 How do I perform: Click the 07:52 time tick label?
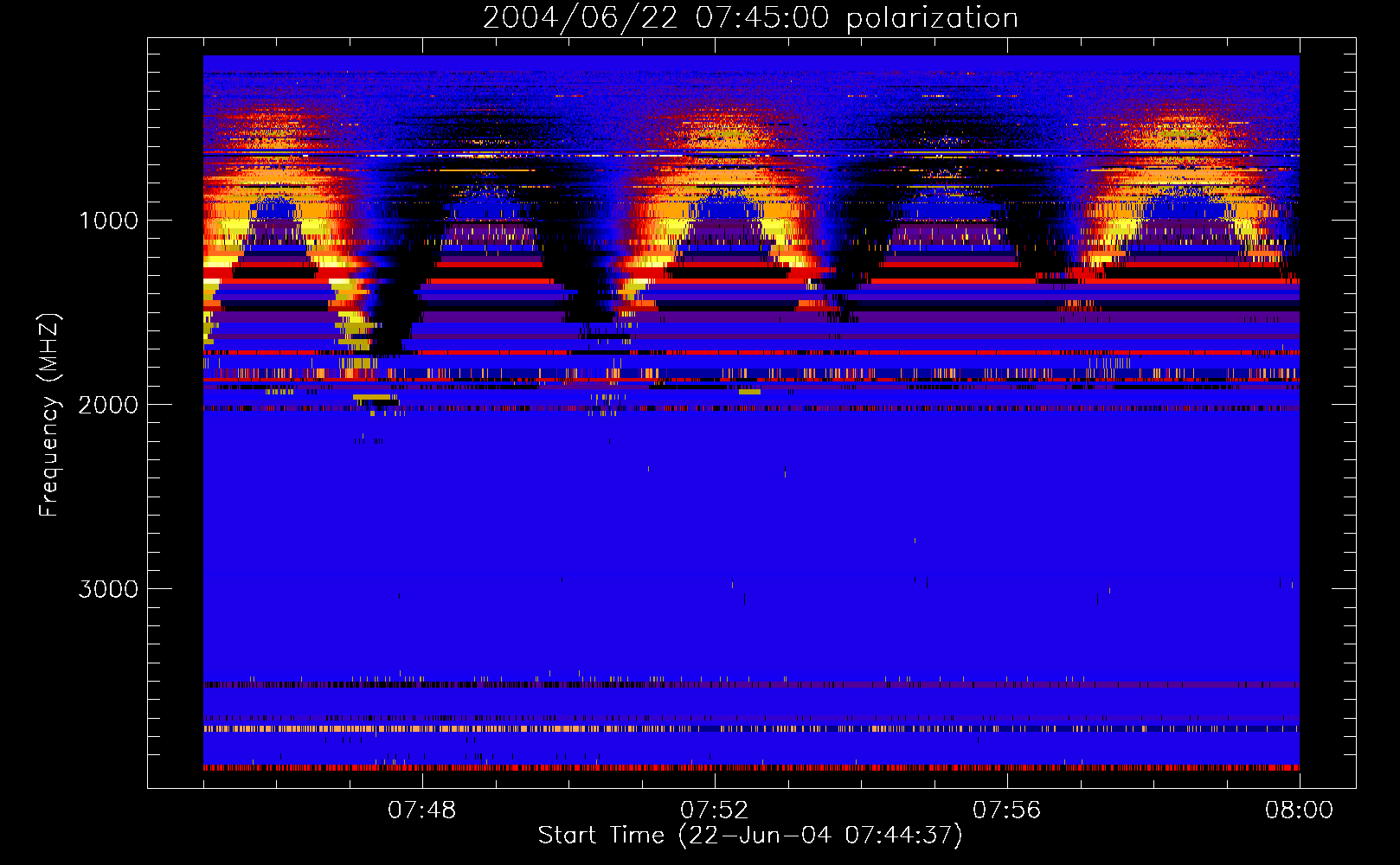(x=714, y=811)
